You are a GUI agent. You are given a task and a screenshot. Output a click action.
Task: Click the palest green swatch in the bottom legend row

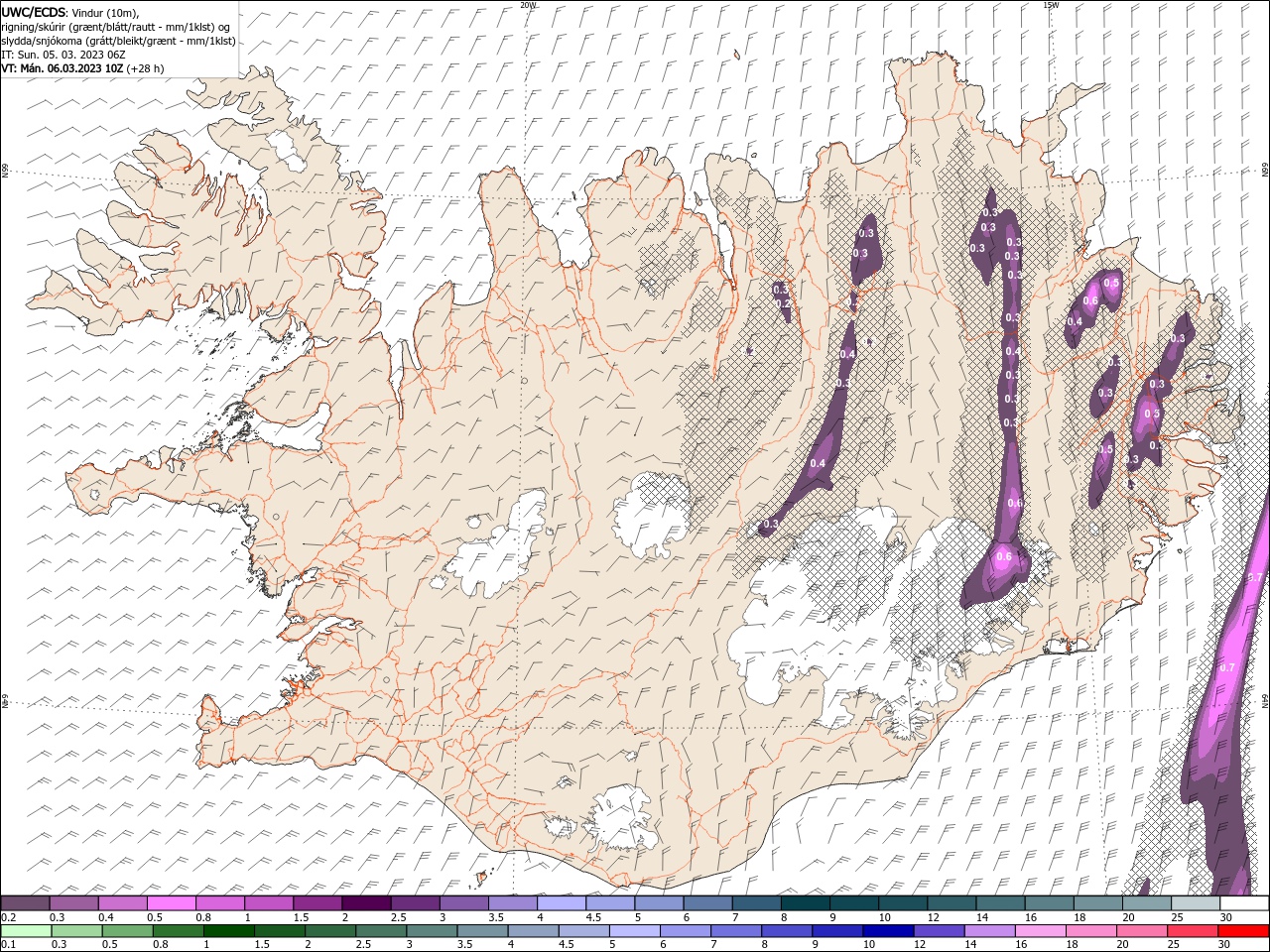click(x=26, y=931)
